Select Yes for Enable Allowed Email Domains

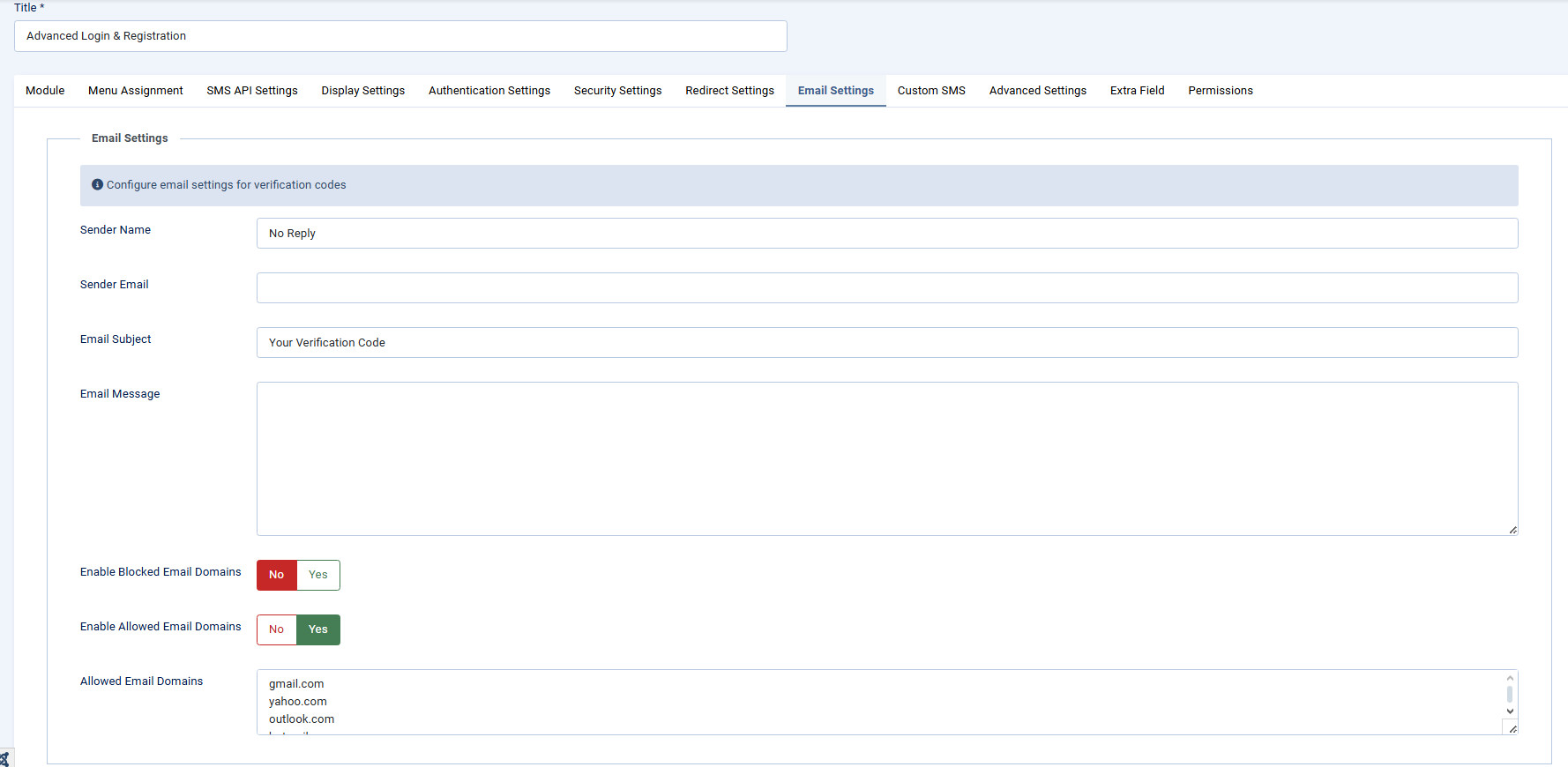click(x=317, y=629)
